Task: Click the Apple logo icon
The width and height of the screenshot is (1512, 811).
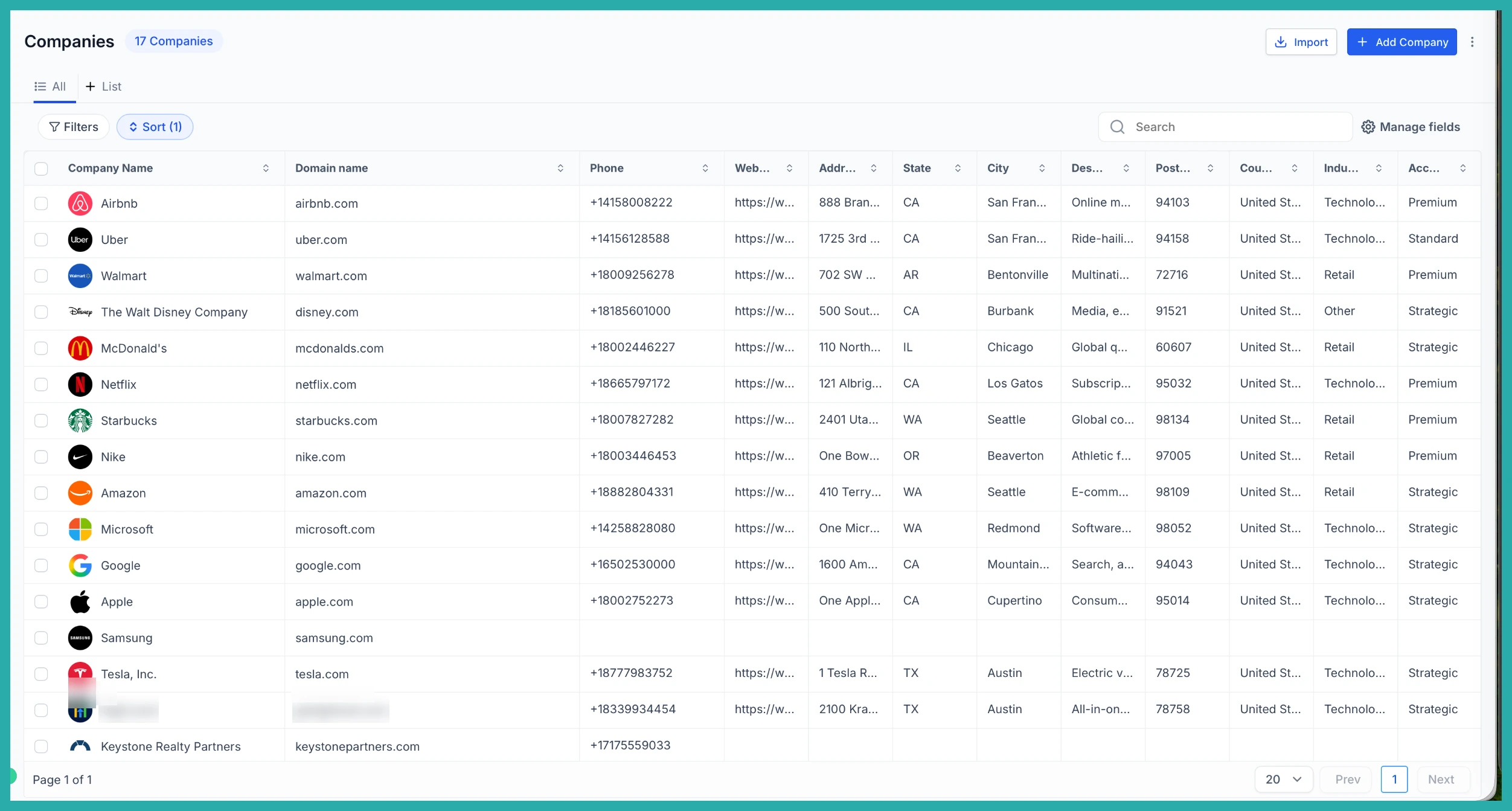Action: [x=80, y=602]
